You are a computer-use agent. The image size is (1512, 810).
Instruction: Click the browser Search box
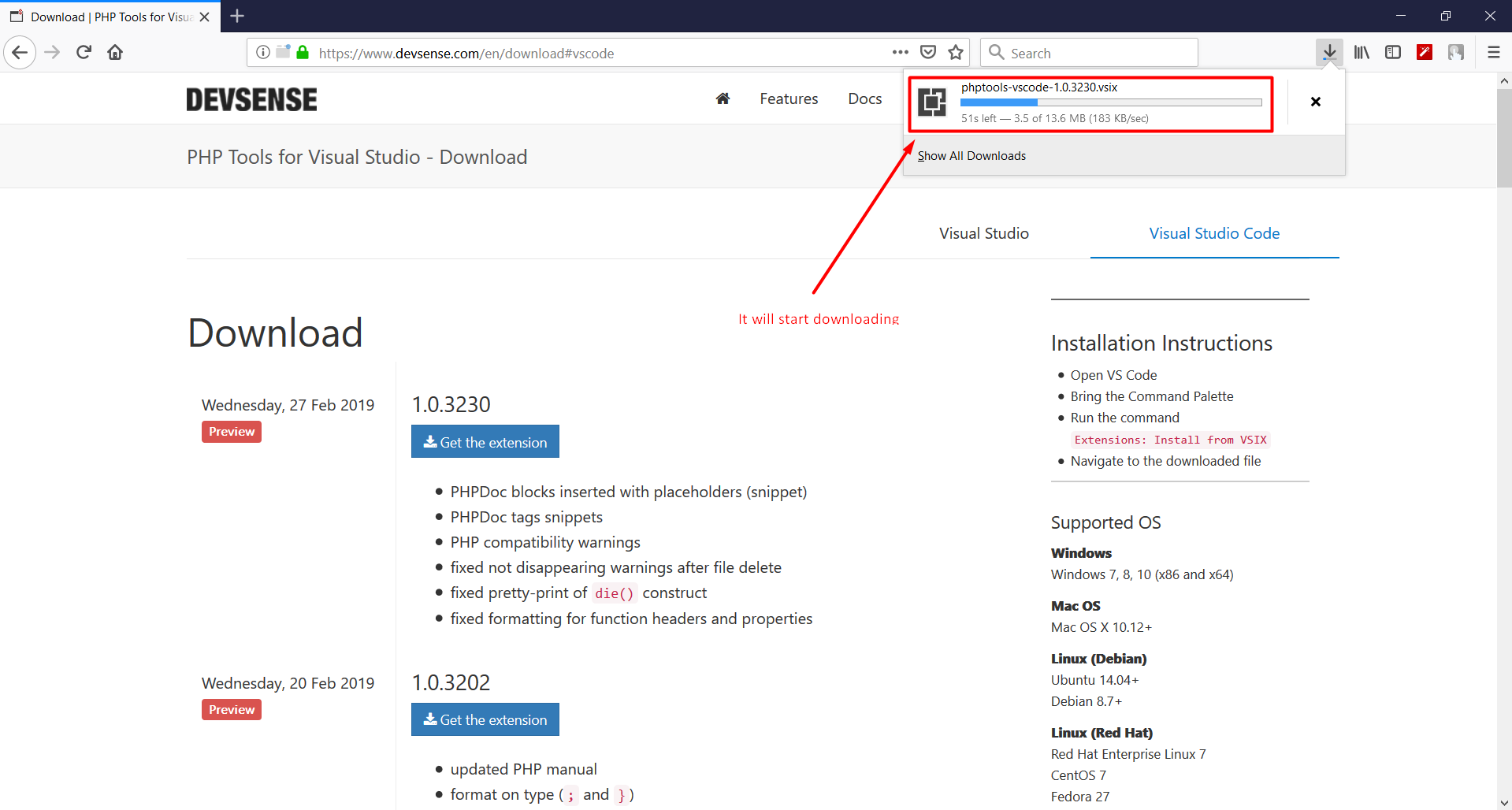click(1089, 53)
